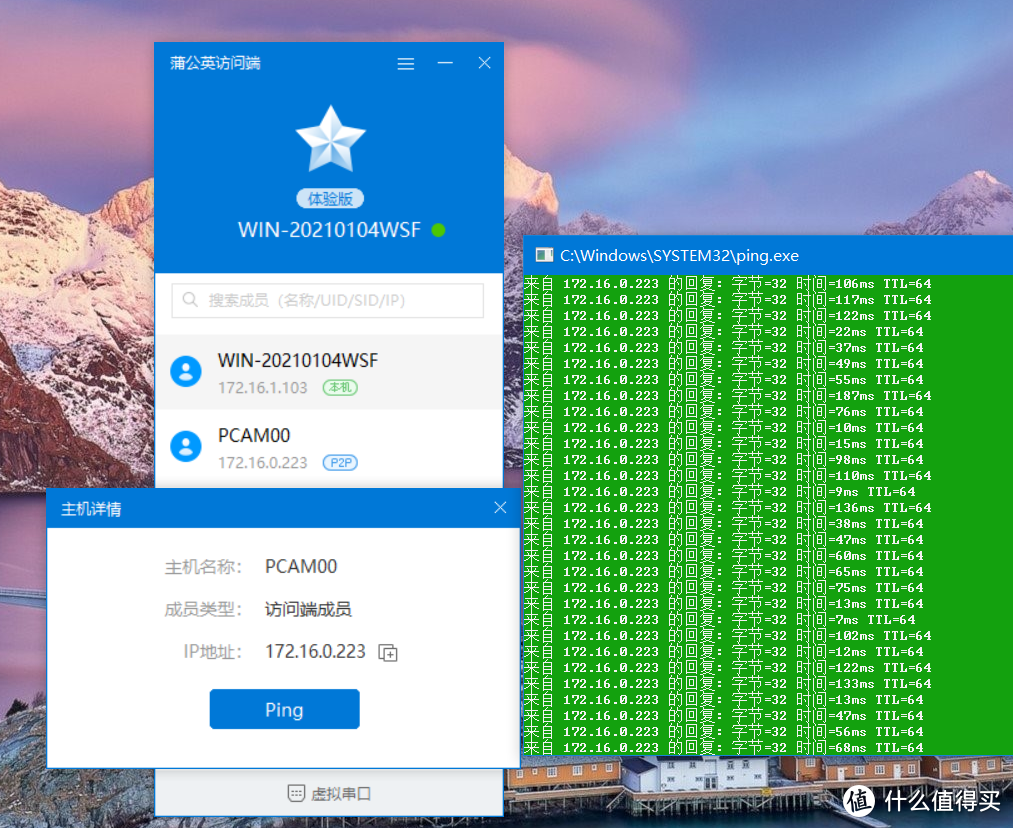Click the ping reply line with 时间=68ms
The height and width of the screenshot is (828, 1013).
click(x=724, y=748)
